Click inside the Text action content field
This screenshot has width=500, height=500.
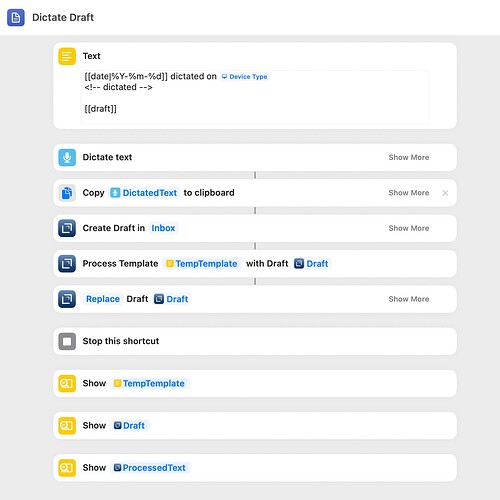(x=255, y=97)
